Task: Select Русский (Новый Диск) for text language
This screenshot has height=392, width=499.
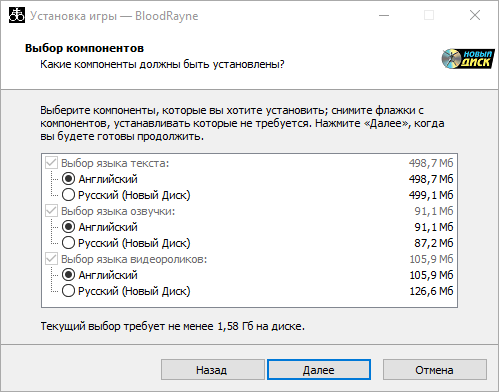Action: point(68,195)
